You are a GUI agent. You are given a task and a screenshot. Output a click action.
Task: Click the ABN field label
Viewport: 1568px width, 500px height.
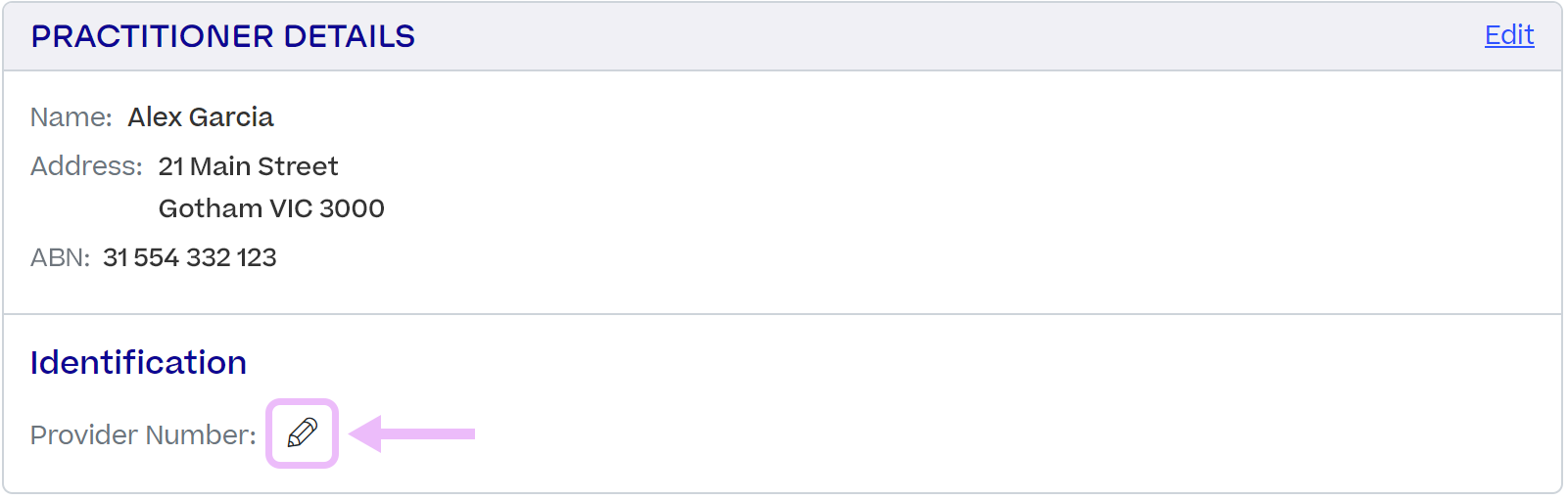pyautogui.click(x=60, y=257)
